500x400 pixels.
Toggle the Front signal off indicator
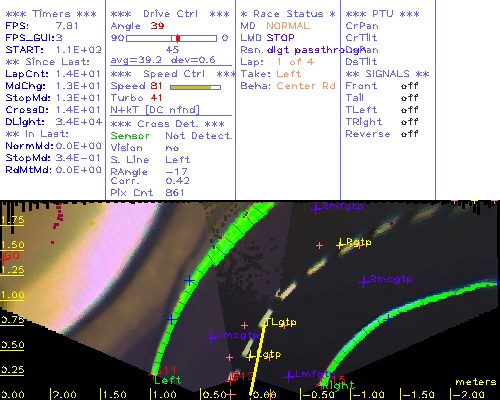(x=409, y=86)
